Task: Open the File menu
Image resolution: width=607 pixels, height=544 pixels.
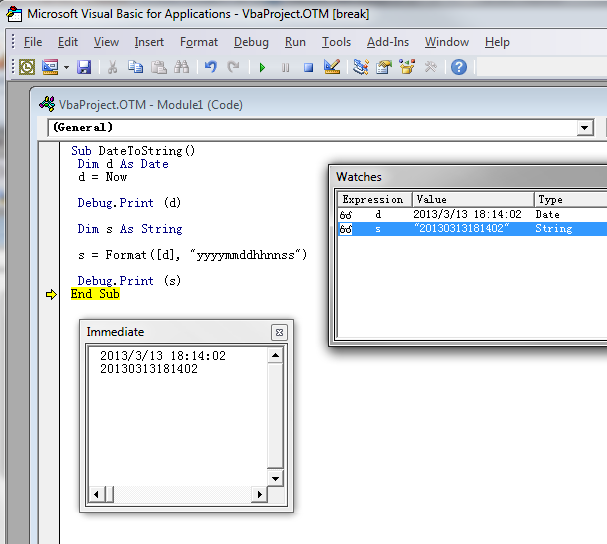Action: tap(33, 42)
